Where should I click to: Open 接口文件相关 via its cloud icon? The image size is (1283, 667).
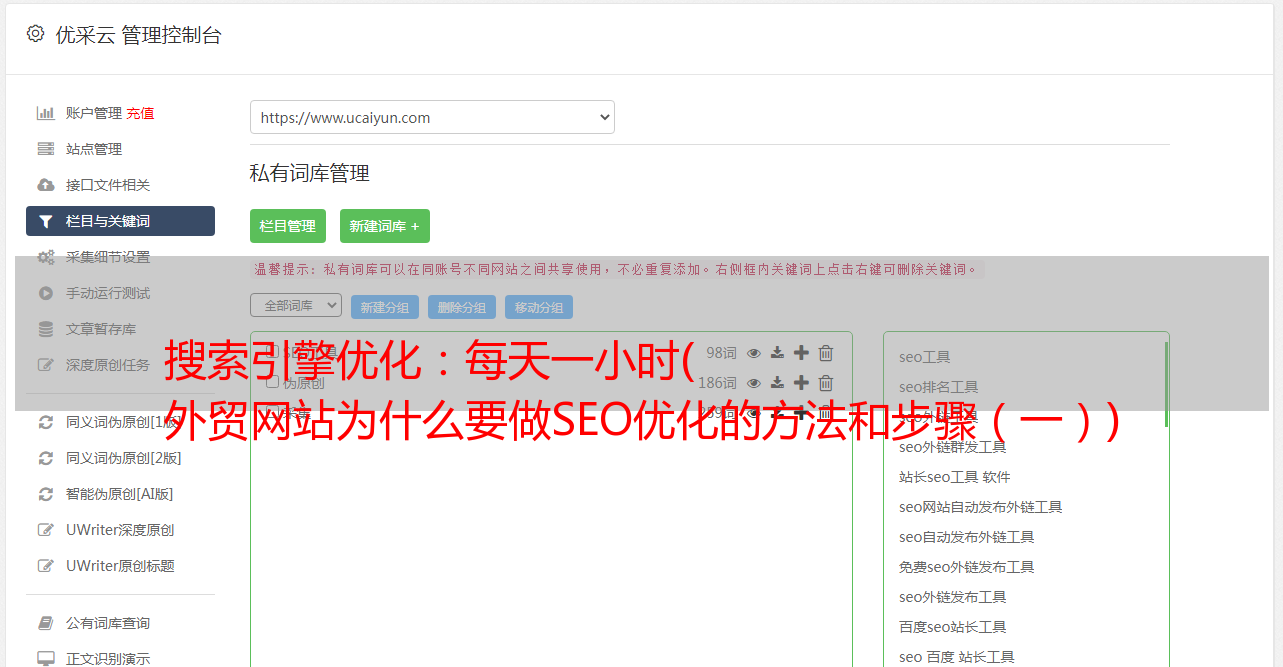tap(46, 185)
